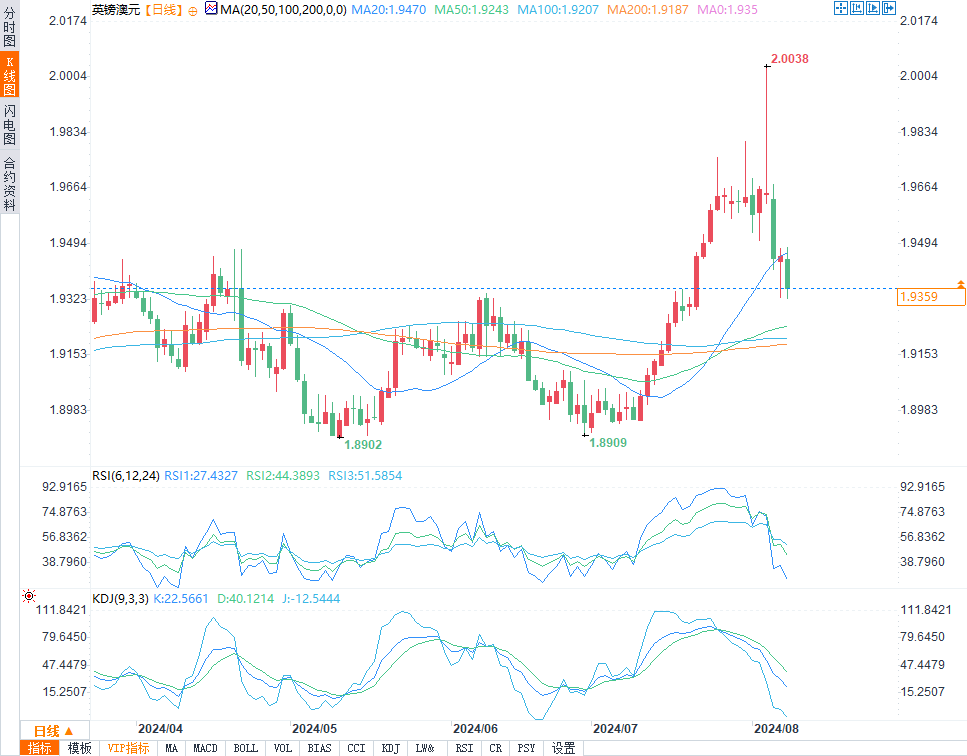Click the MA100:1.9207 legend value
Screen dimensions: 967x756
[558, 10]
